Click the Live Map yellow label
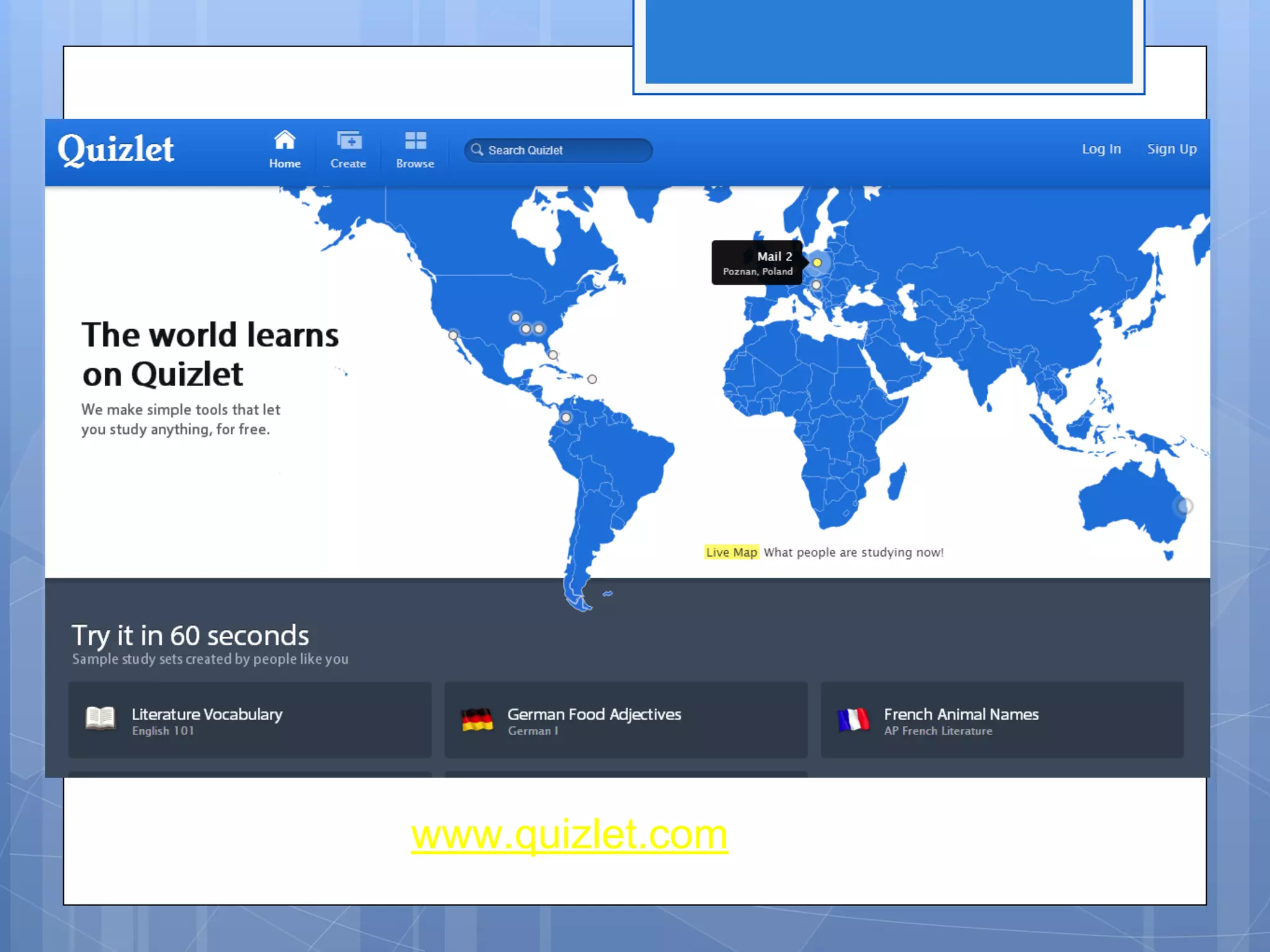Screen dimensions: 1270x952 (731, 552)
